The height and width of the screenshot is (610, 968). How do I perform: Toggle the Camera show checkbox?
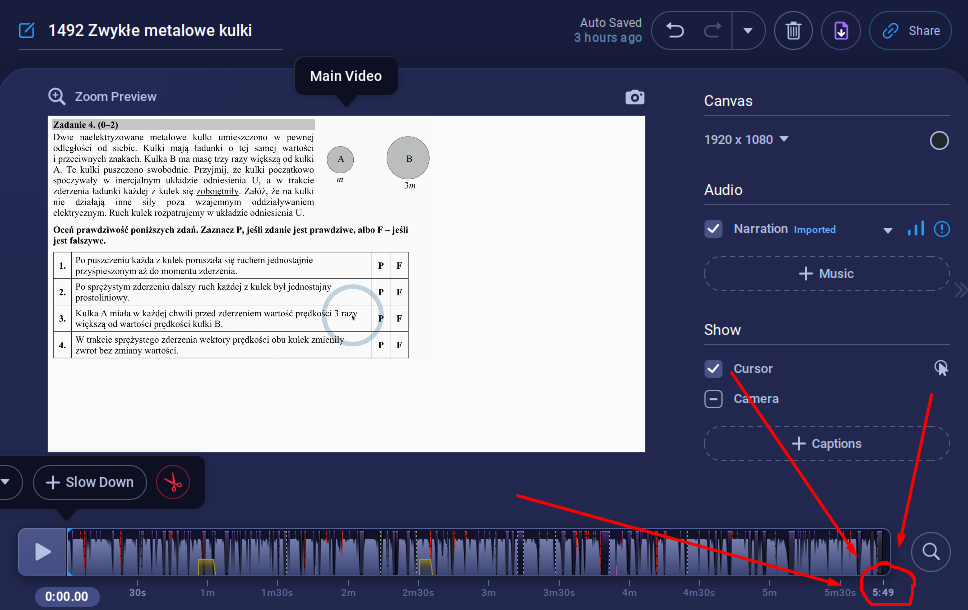click(713, 399)
